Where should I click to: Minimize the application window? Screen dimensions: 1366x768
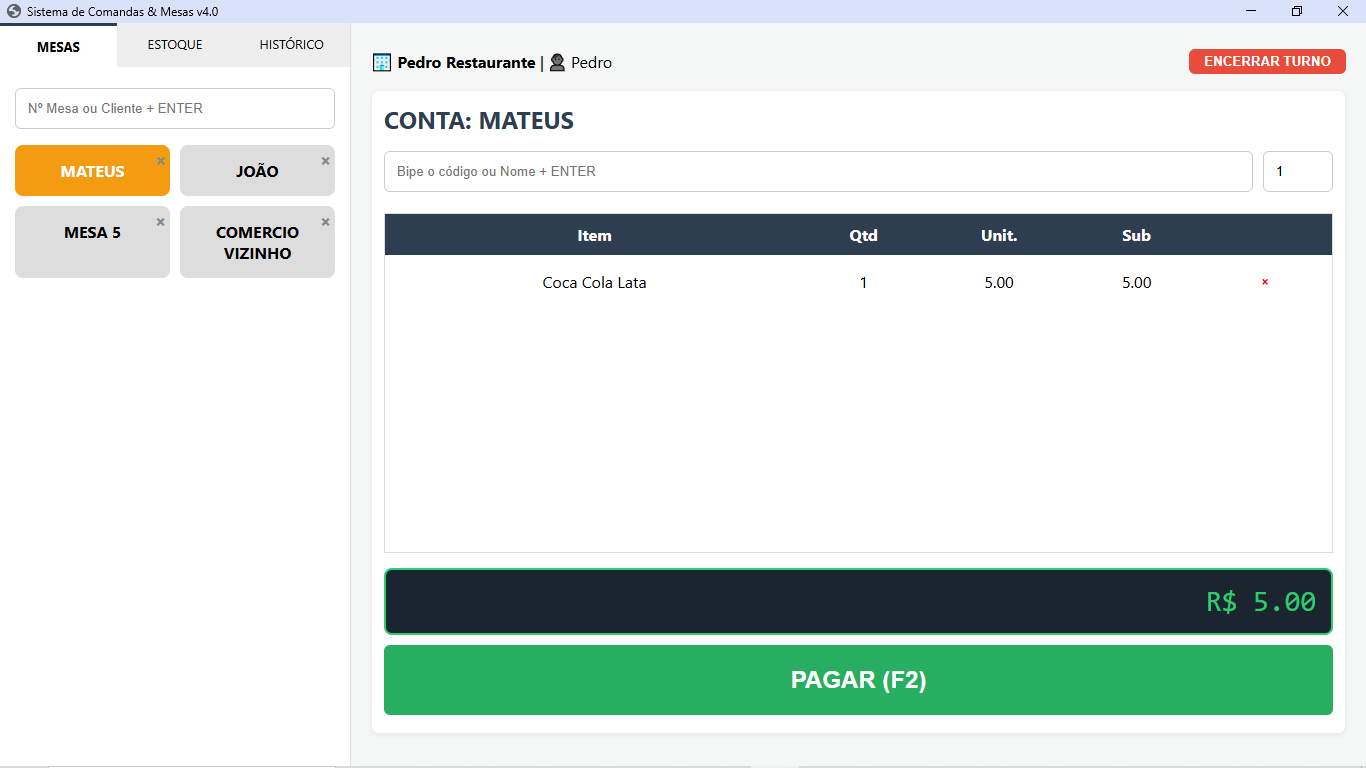[1251, 11]
